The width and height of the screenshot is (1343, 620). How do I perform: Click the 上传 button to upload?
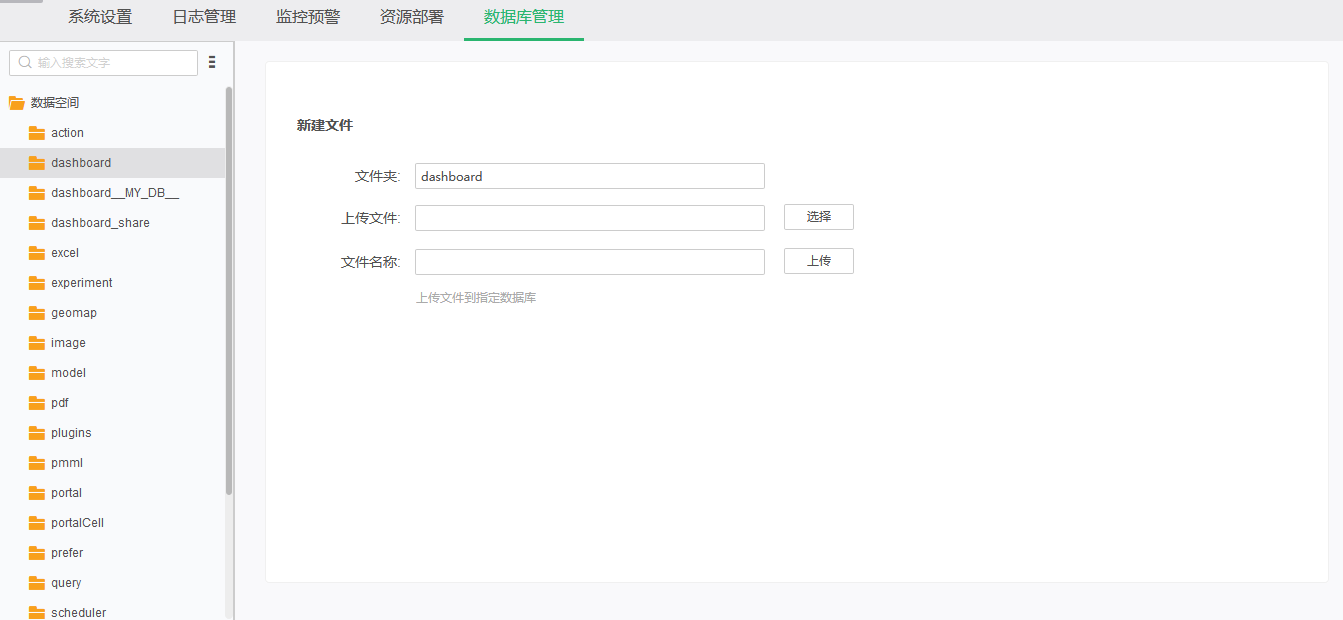point(818,261)
